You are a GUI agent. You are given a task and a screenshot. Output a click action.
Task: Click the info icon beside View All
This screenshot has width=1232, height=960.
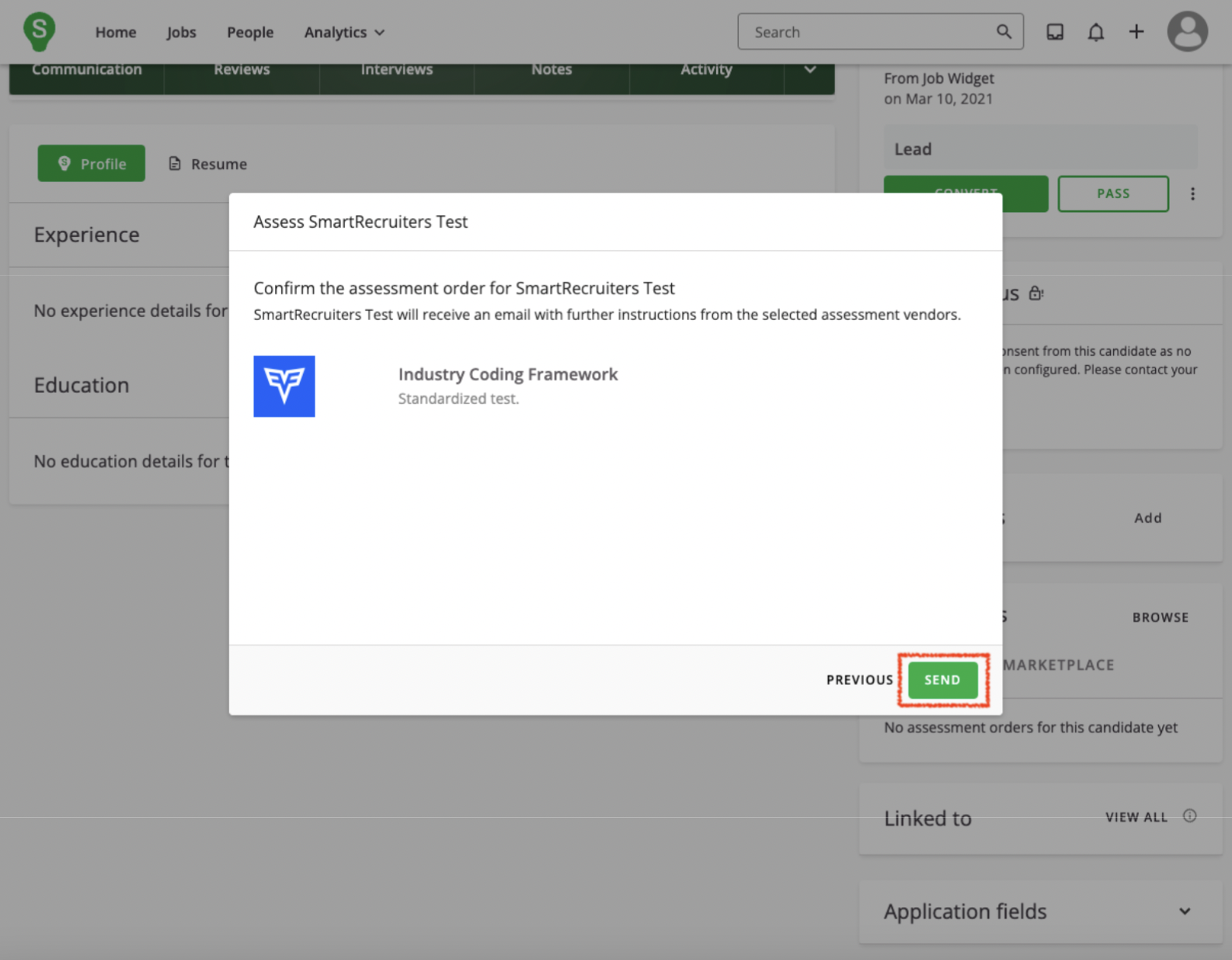tap(1189, 816)
